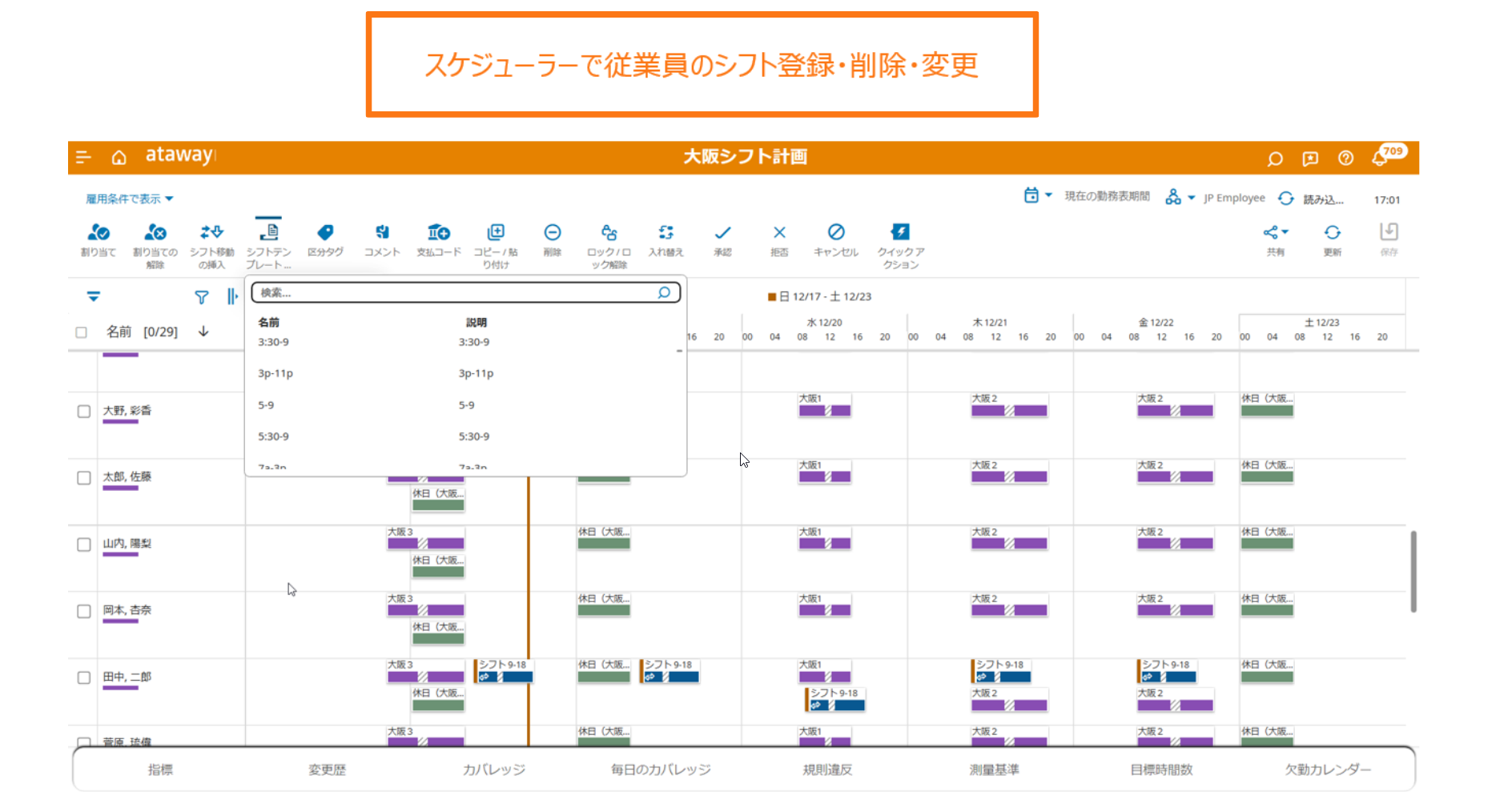
Task: Click the 削除 delete icon
Action: pyautogui.click(x=552, y=233)
